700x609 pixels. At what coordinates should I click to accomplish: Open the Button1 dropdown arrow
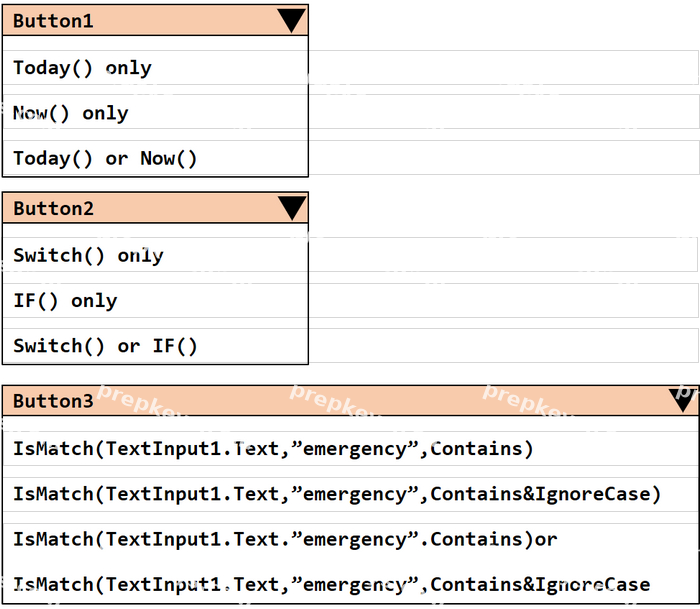[x=291, y=21]
